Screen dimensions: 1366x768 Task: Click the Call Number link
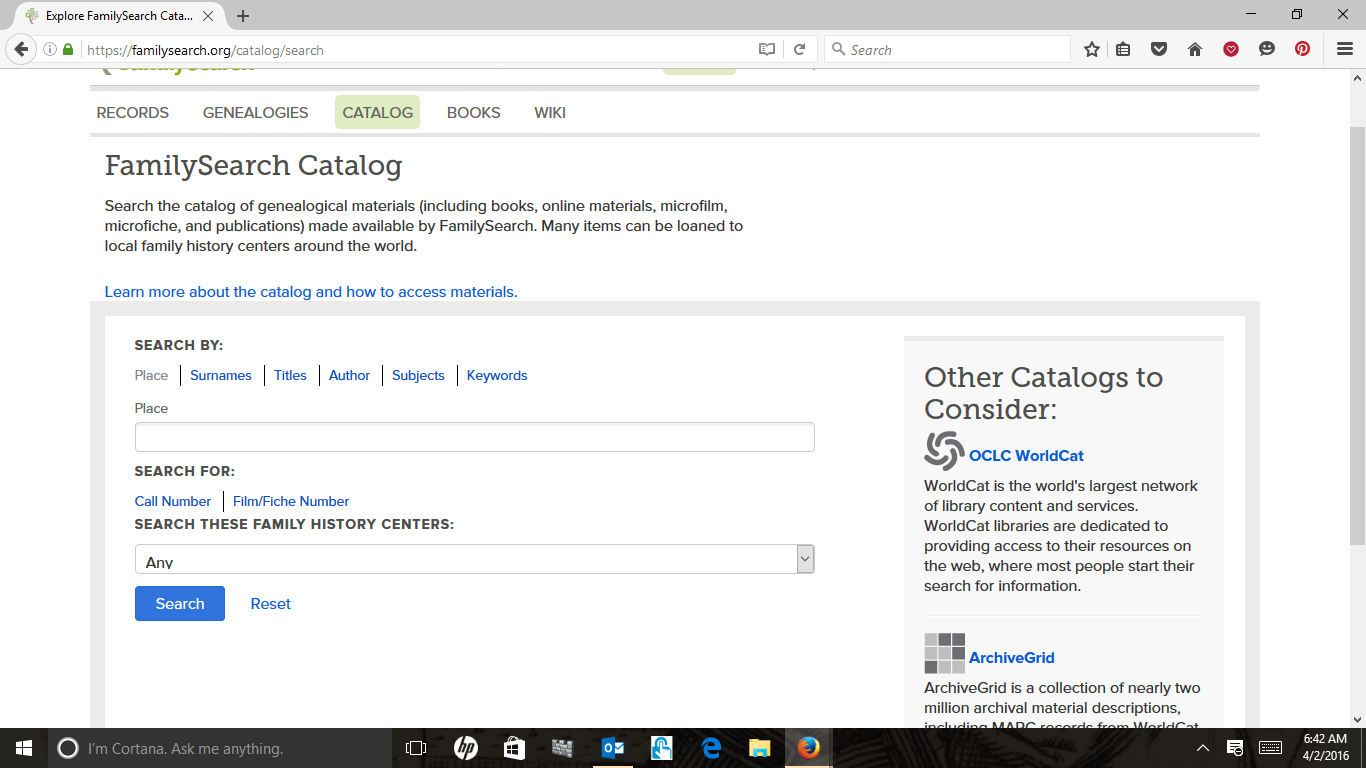173,502
